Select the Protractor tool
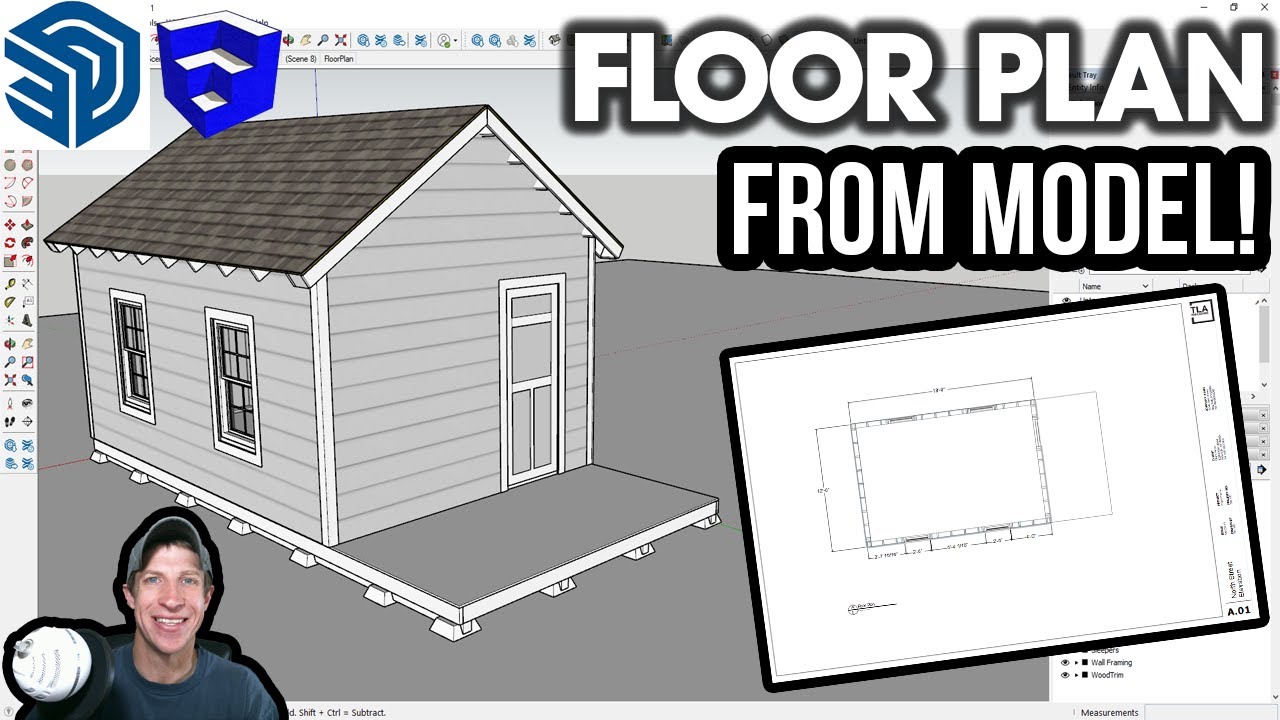Viewport: 1280px width, 720px height. coord(10,302)
